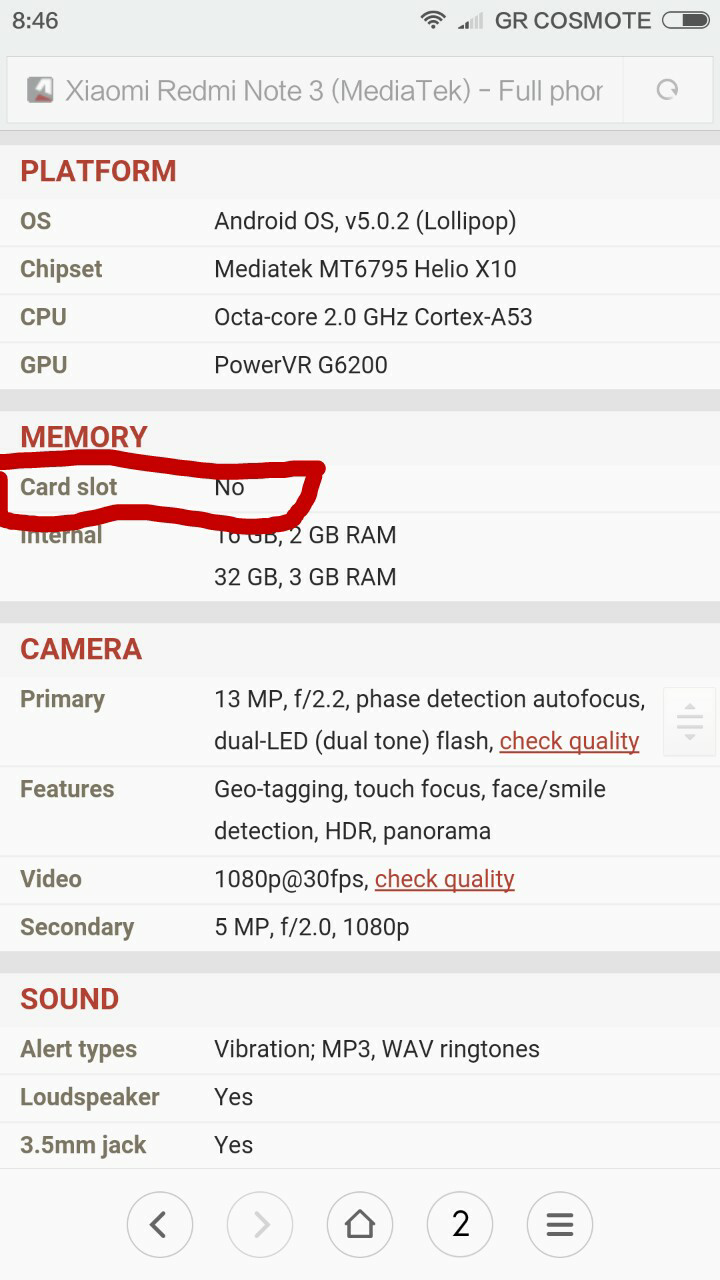Open the browser hamburger menu
Screen dimensions: 720x1280
(560, 1224)
